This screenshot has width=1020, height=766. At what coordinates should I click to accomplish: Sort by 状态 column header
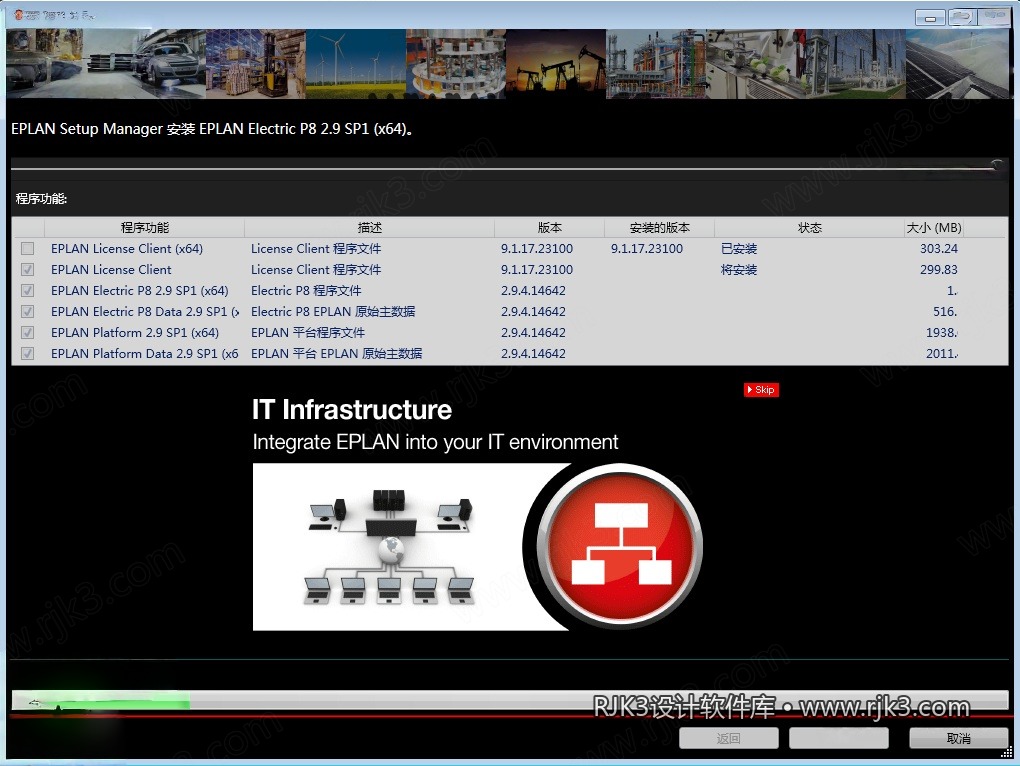pyautogui.click(x=809, y=228)
